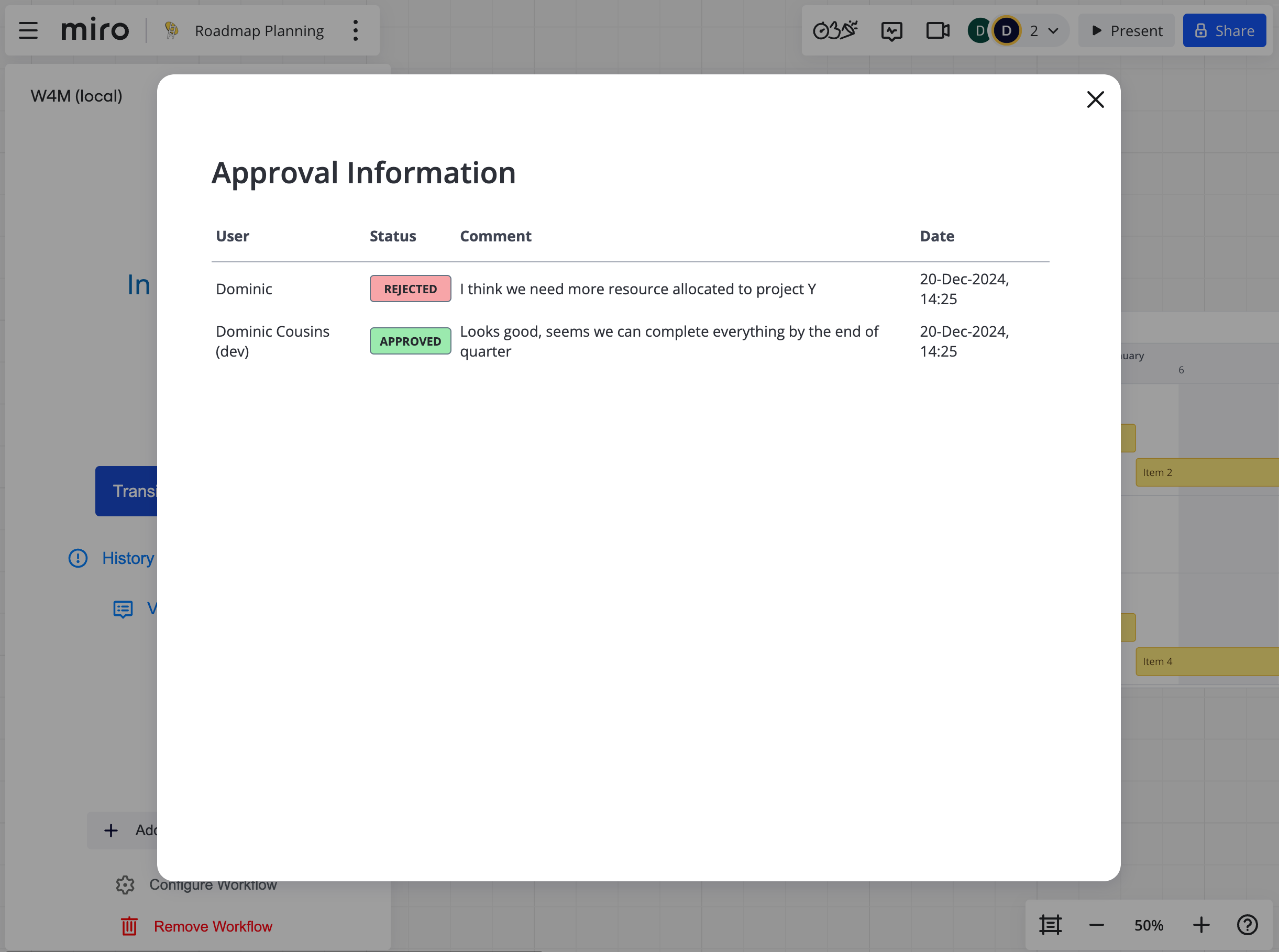Image resolution: width=1279 pixels, height=952 pixels.
Task: Toggle the frames panel icon
Action: [1050, 925]
